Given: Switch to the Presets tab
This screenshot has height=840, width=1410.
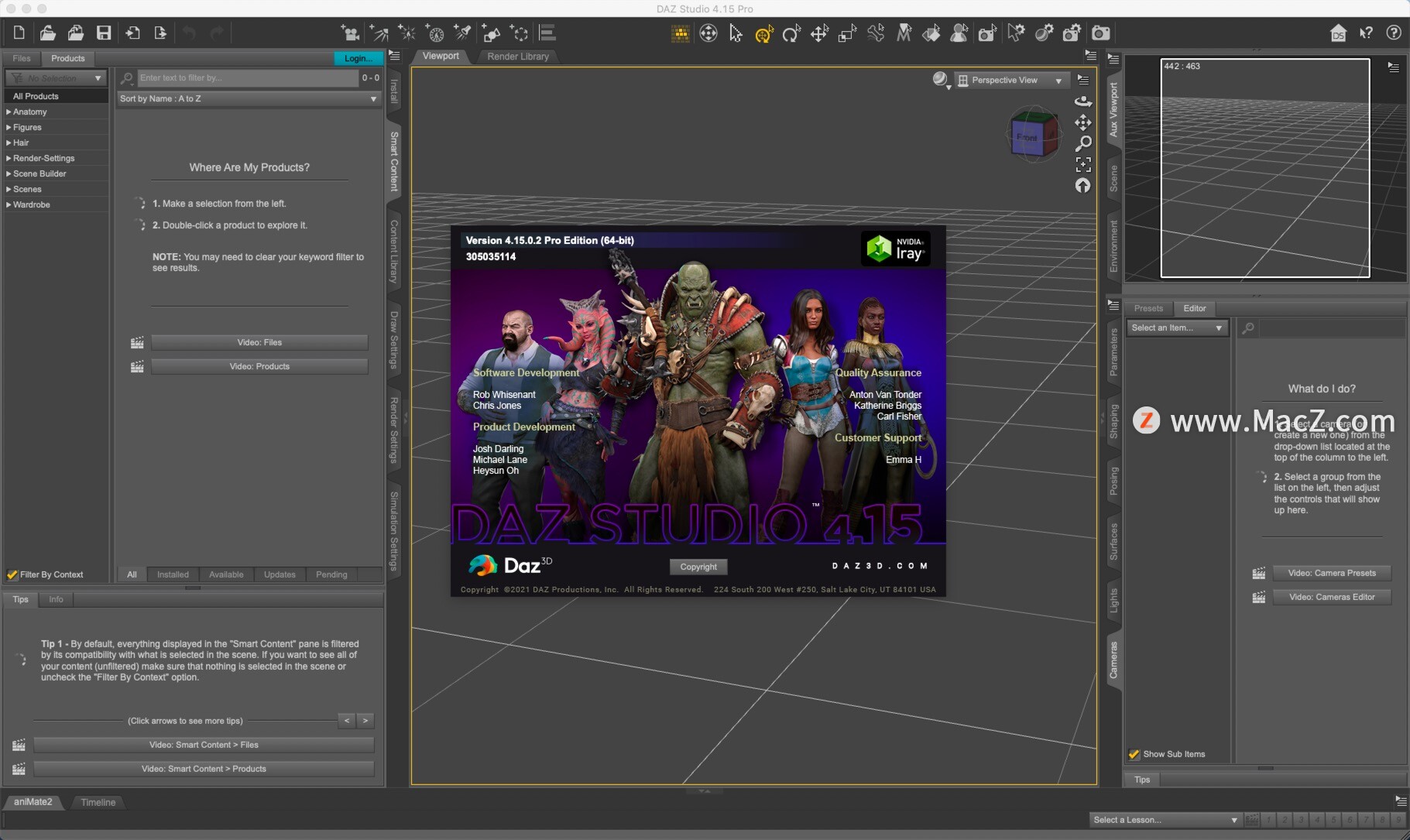Looking at the screenshot, I should tap(1148, 308).
